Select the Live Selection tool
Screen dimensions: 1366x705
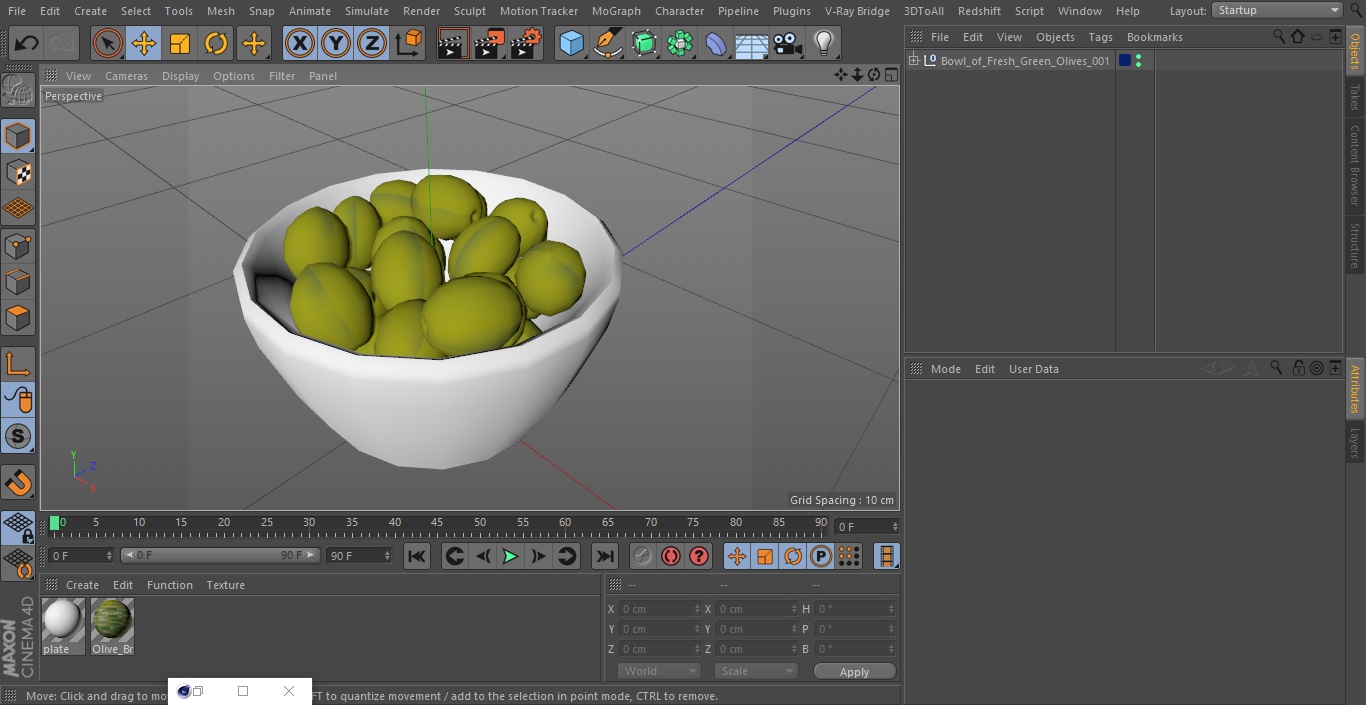pos(108,43)
